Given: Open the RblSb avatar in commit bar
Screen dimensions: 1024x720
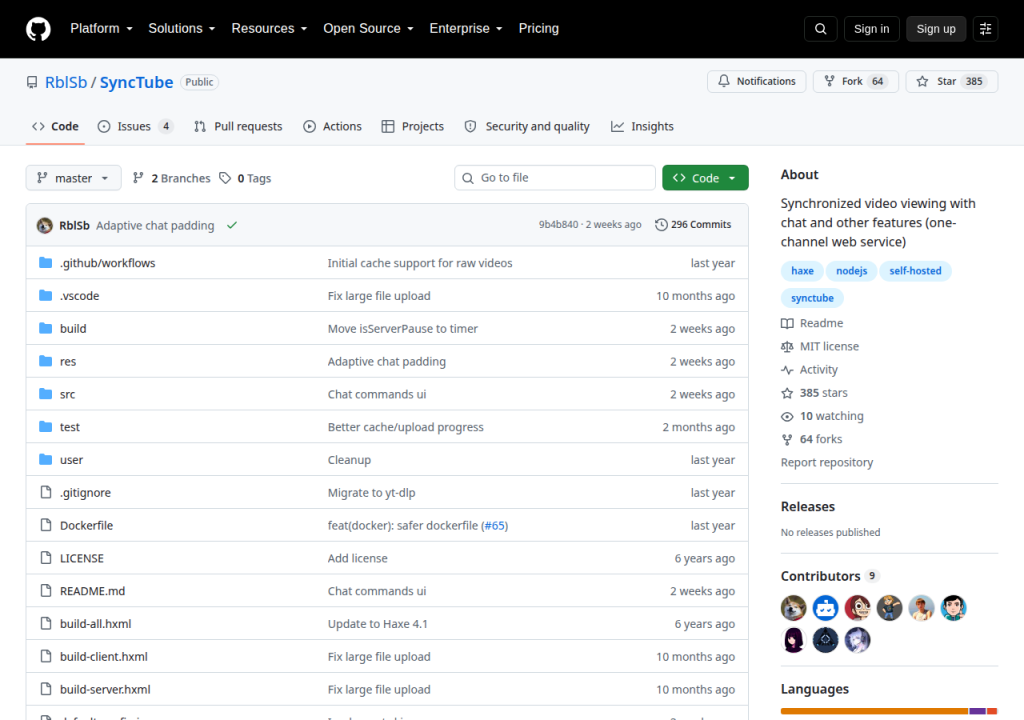Looking at the screenshot, I should pyautogui.click(x=44, y=225).
